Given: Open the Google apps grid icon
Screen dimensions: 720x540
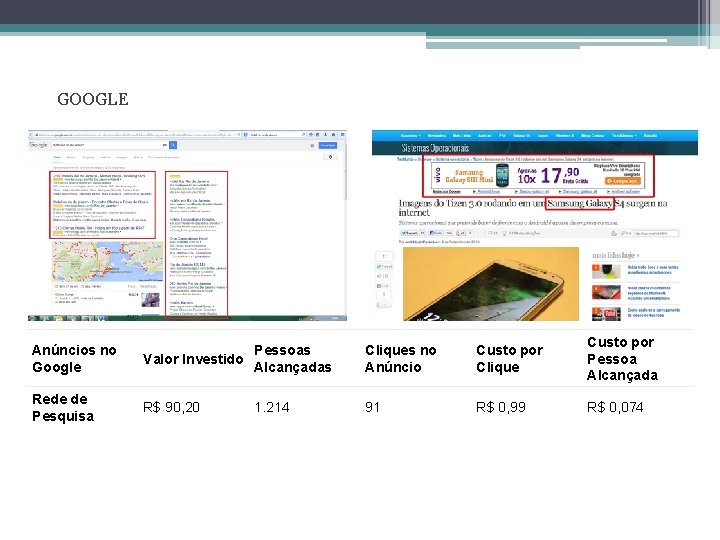Looking at the screenshot, I should 312,146.
